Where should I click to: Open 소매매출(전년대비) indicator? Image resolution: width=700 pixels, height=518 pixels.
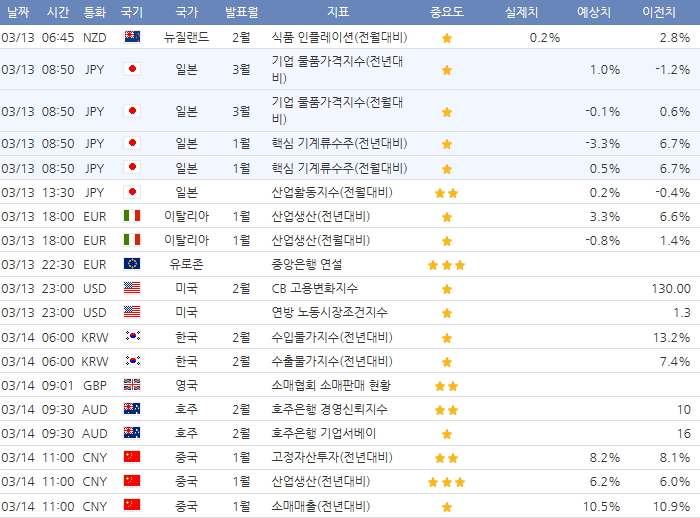tap(321, 506)
